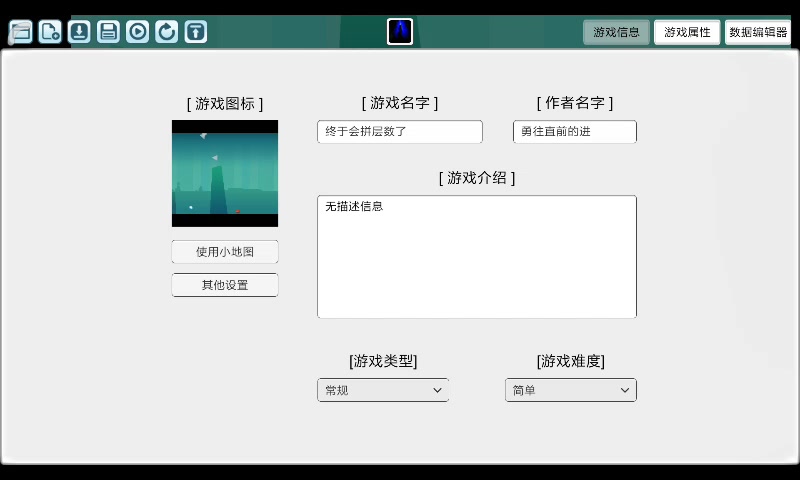This screenshot has height=480, width=800.
Task: Click the upload/publish arrow icon
Action: (196, 32)
